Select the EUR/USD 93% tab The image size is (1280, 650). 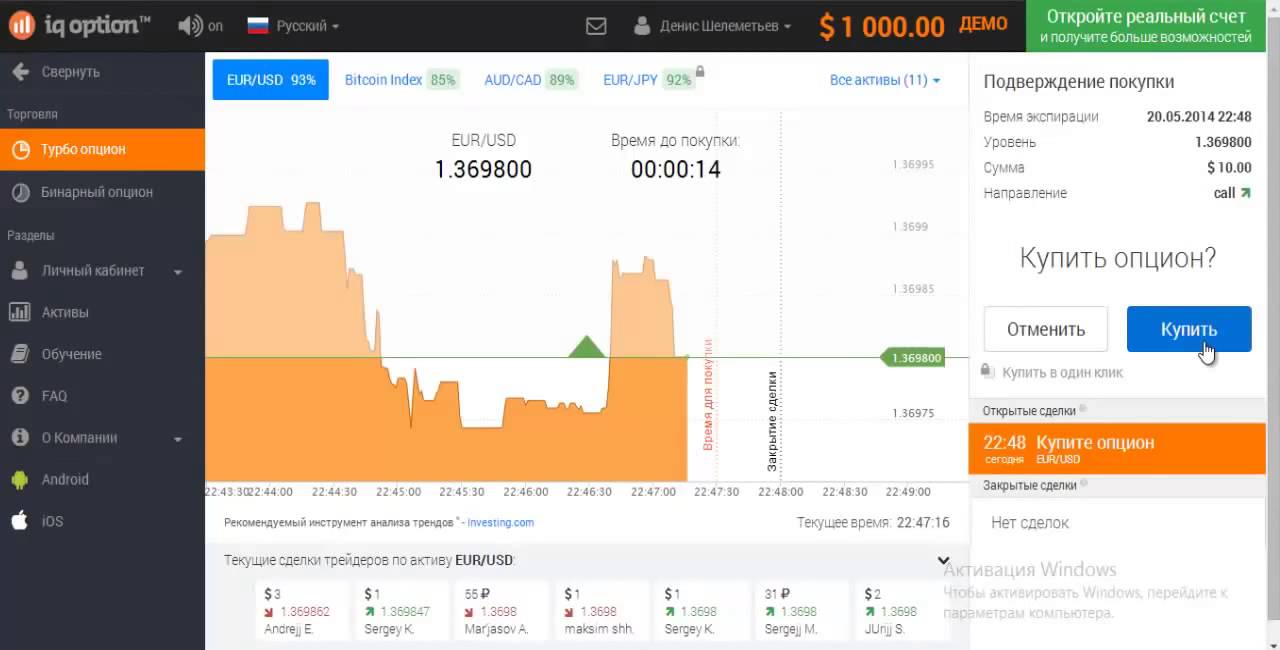click(270, 80)
